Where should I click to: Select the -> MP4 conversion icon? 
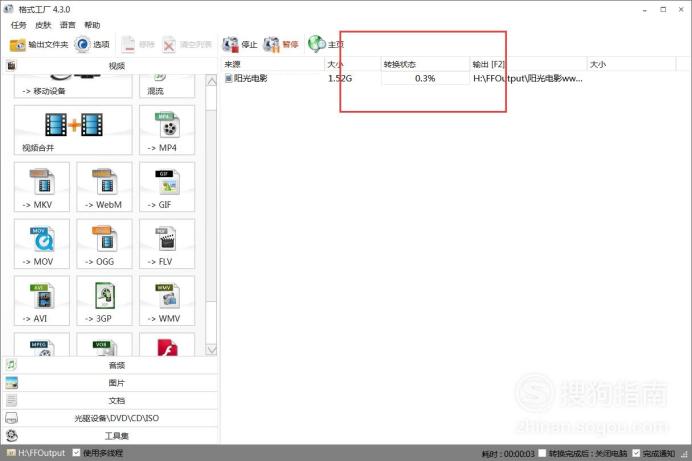click(x=167, y=130)
